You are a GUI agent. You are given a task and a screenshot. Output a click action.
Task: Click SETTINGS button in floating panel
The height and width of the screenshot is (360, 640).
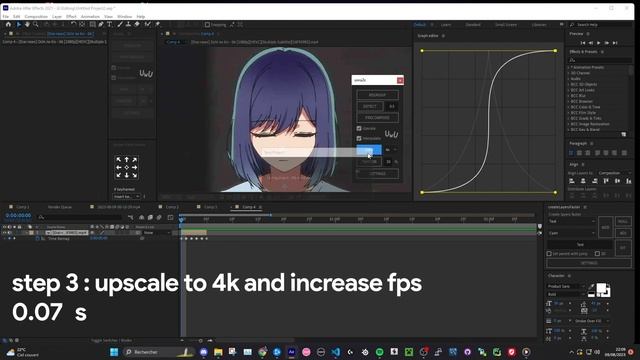[x=377, y=174]
